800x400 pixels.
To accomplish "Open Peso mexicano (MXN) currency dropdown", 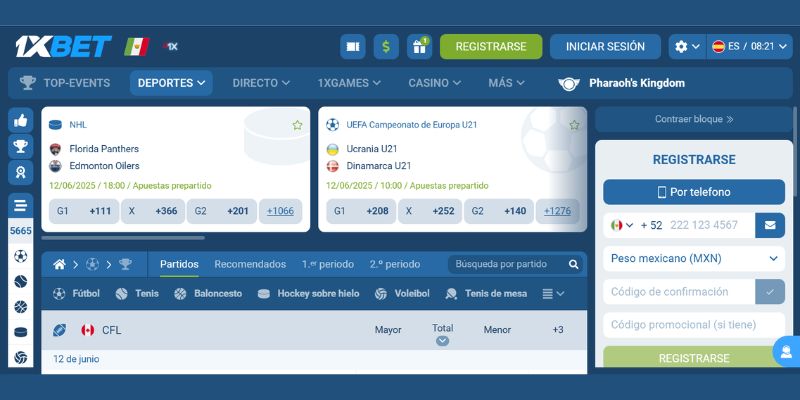I will [x=694, y=259].
